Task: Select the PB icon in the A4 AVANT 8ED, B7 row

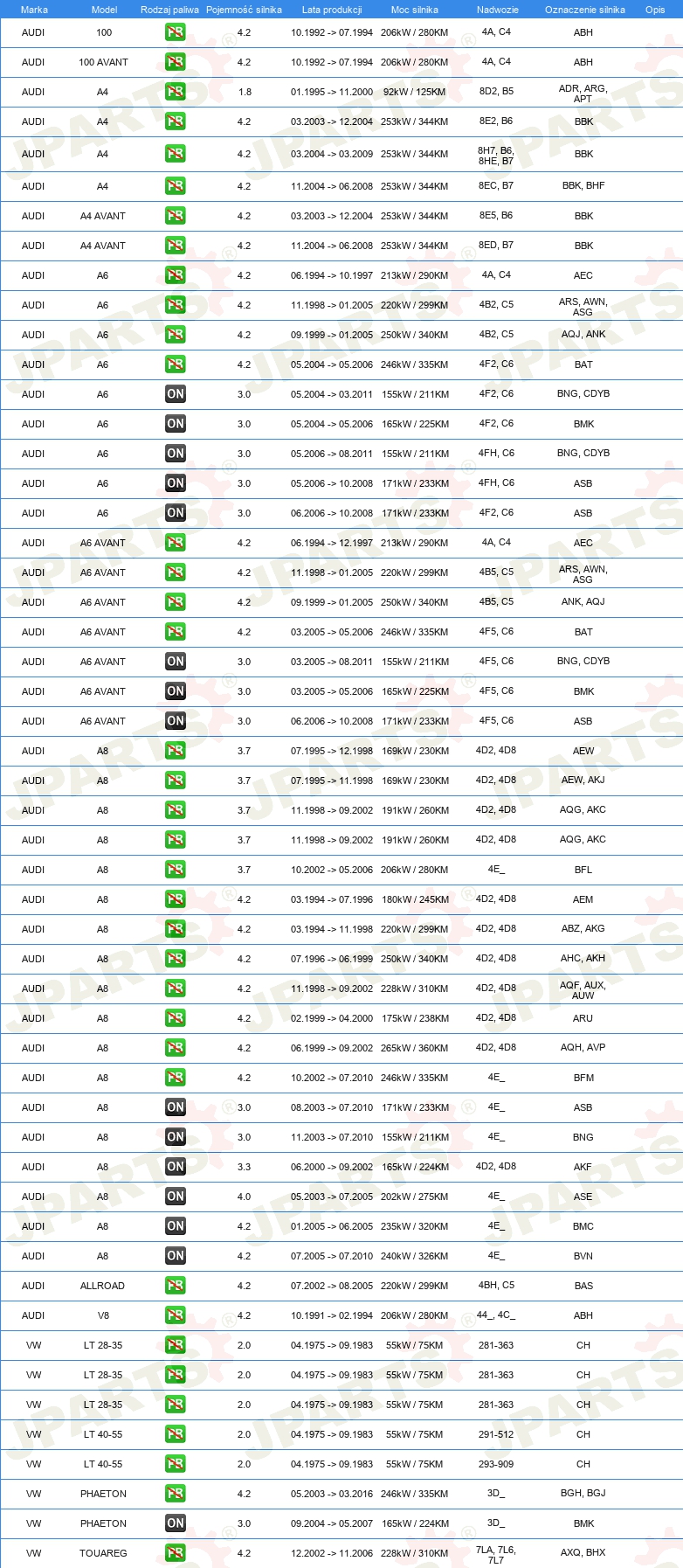Action: pyautogui.click(x=176, y=246)
